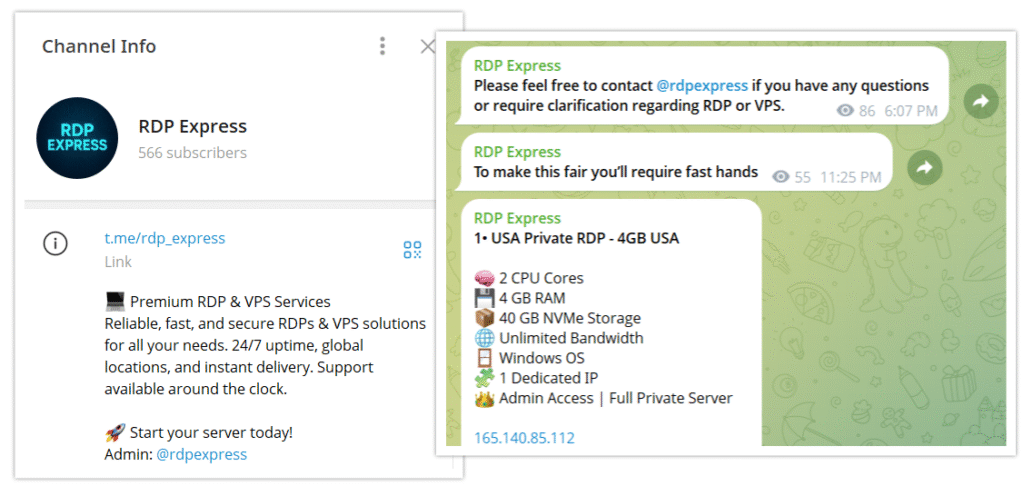The width and height of the screenshot is (1024, 486).
Task: Click the 566 subscribers text
Action: coord(193,153)
